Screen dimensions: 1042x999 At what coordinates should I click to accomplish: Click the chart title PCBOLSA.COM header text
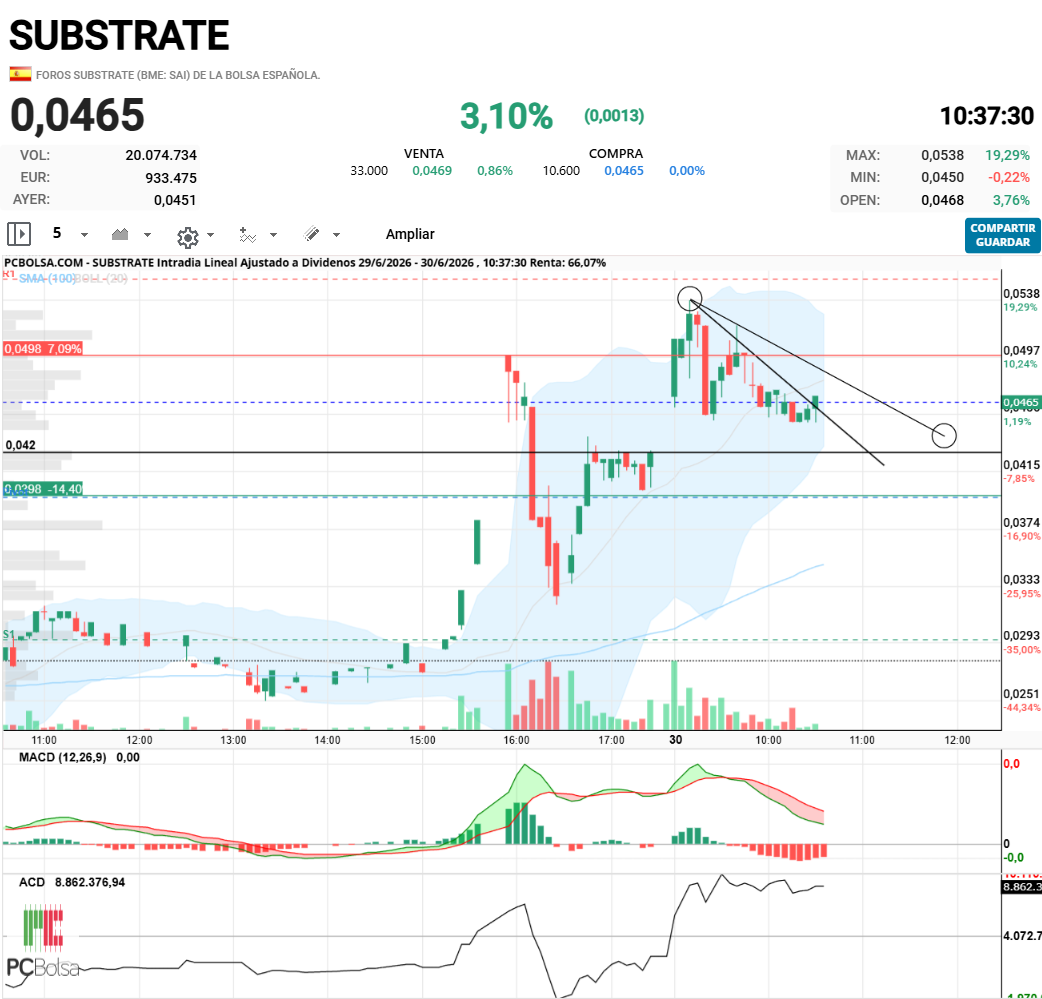(x=305, y=263)
